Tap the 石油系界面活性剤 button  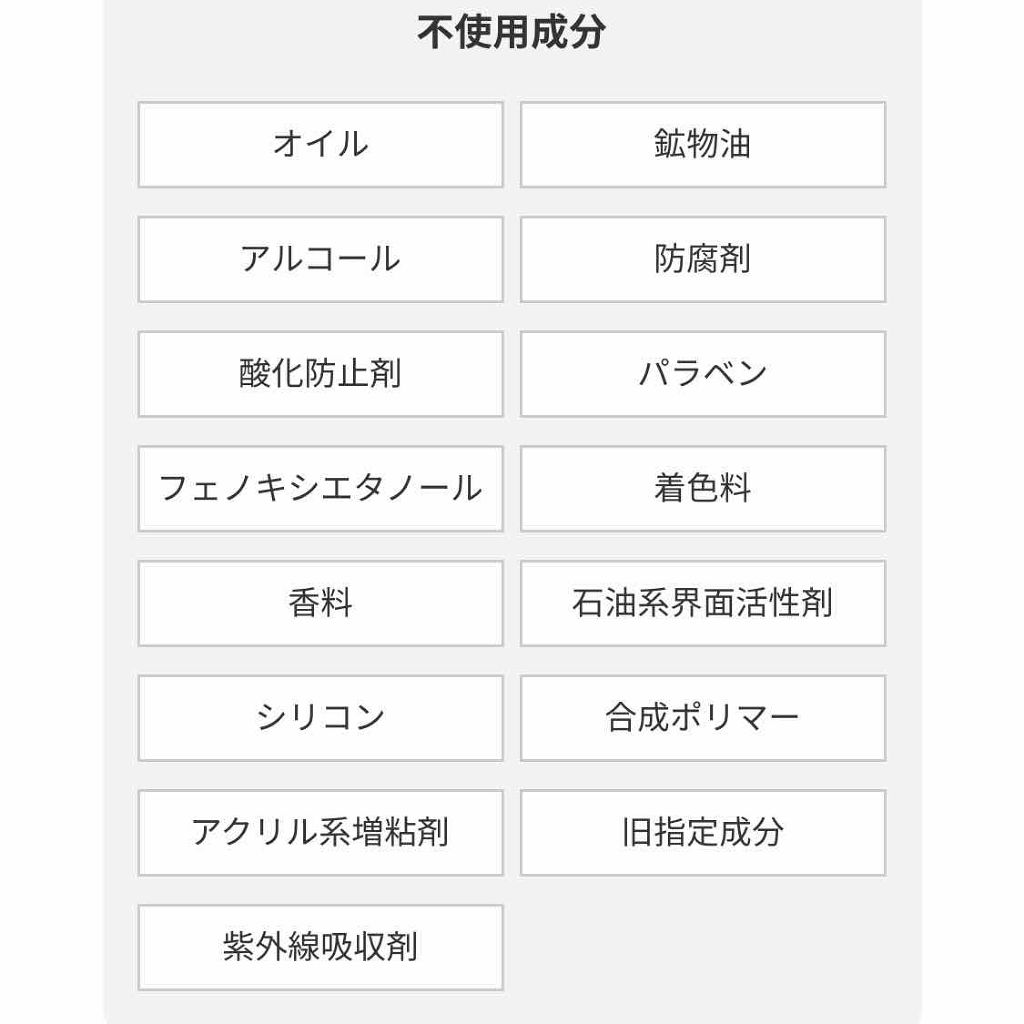click(702, 604)
